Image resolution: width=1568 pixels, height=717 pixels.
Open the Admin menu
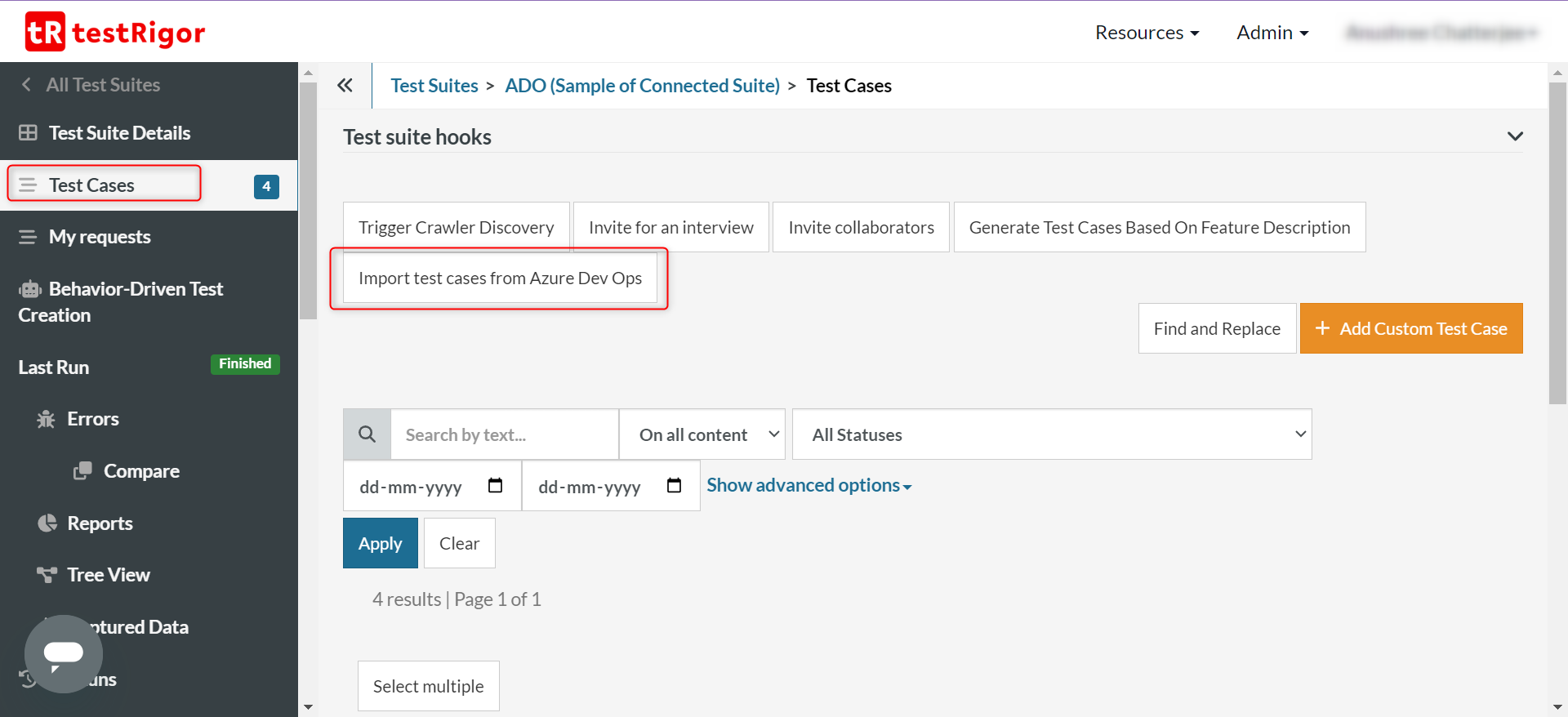(x=1272, y=33)
